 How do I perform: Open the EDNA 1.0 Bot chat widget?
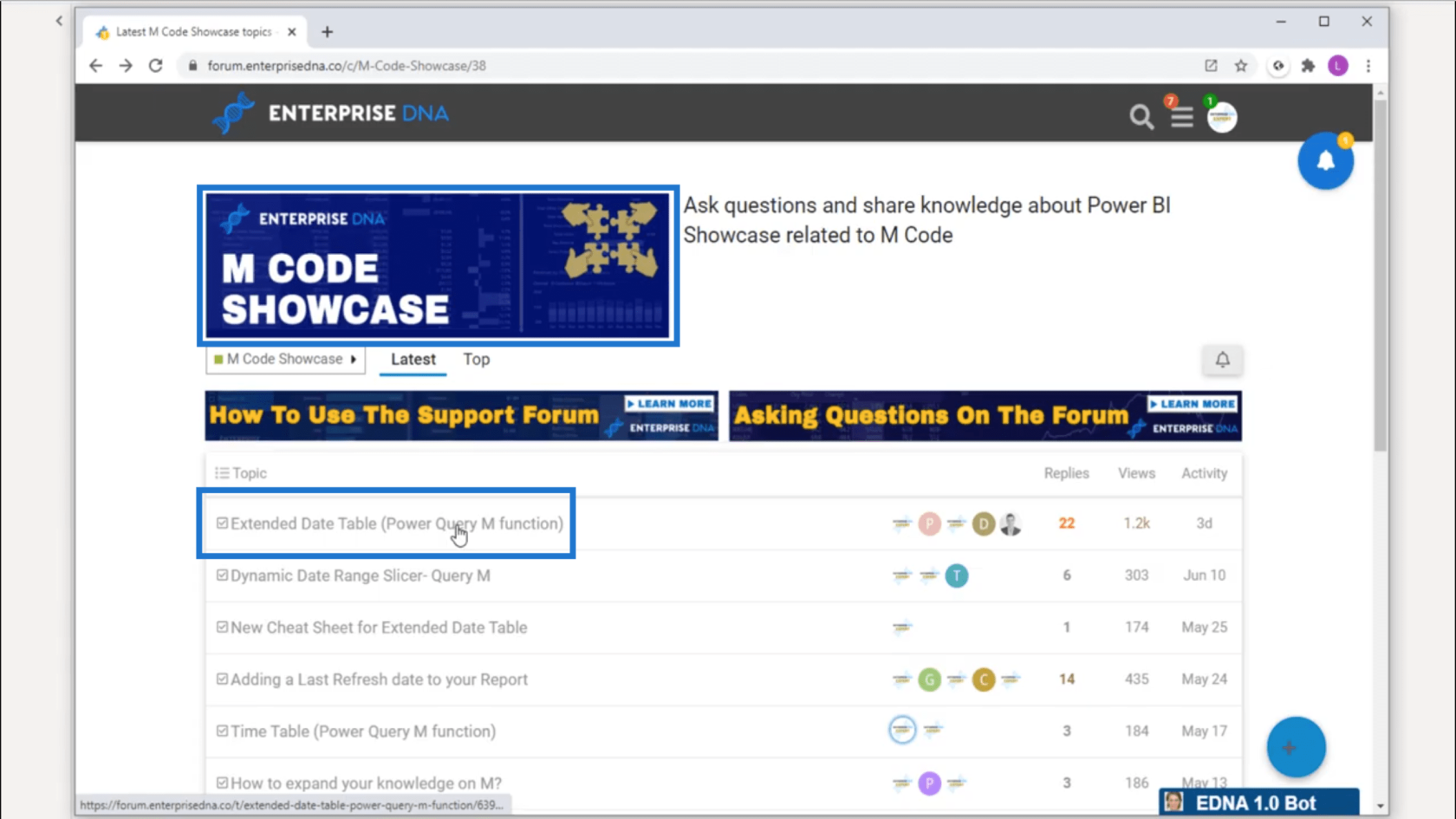coord(1258,803)
